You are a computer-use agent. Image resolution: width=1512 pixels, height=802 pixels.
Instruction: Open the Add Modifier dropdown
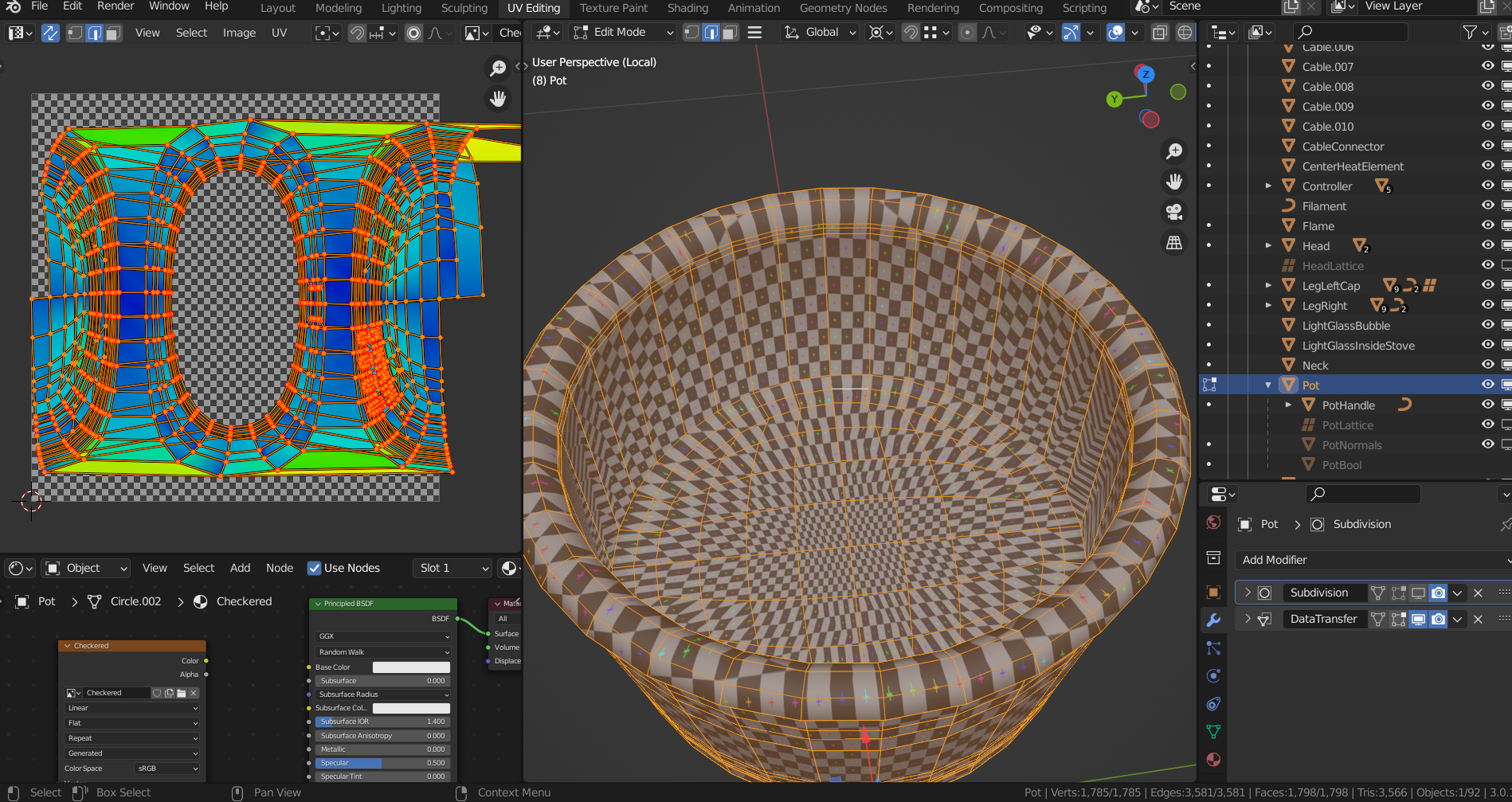tap(1372, 560)
